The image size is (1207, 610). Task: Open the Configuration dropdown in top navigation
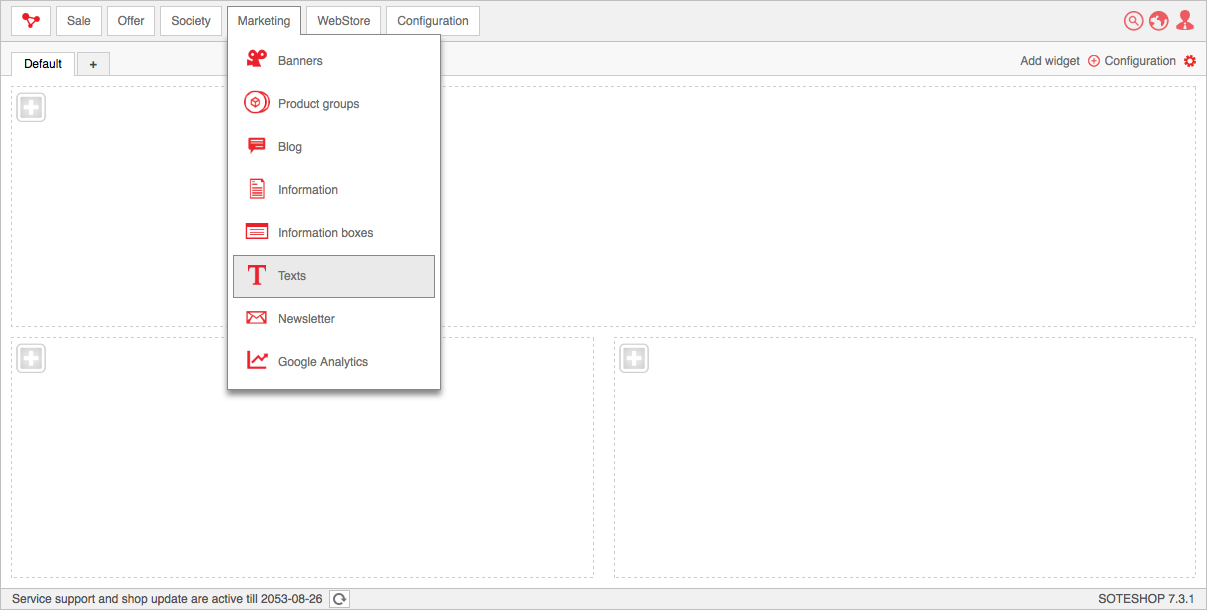tap(432, 21)
